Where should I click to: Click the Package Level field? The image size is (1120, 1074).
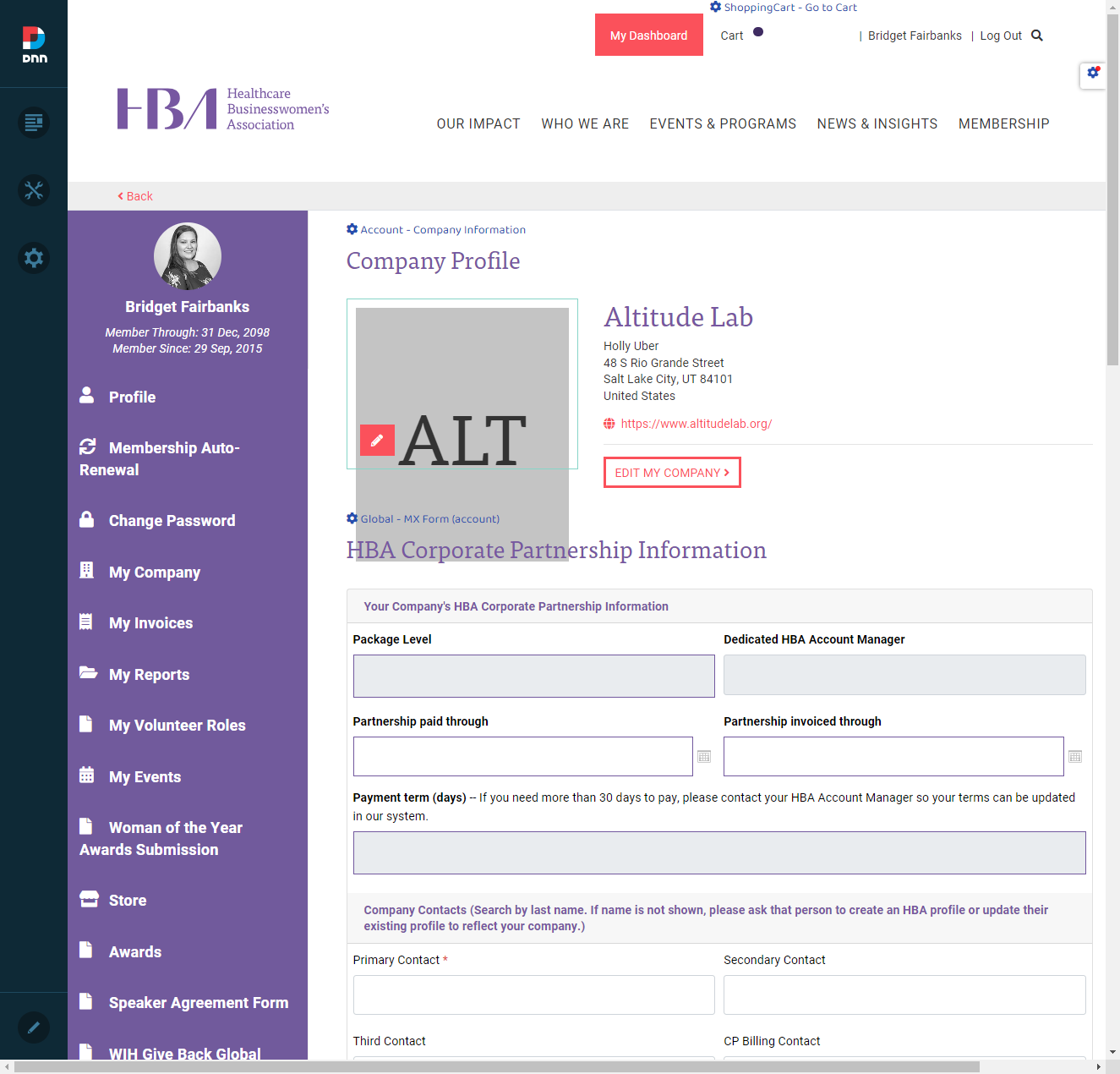(x=534, y=676)
